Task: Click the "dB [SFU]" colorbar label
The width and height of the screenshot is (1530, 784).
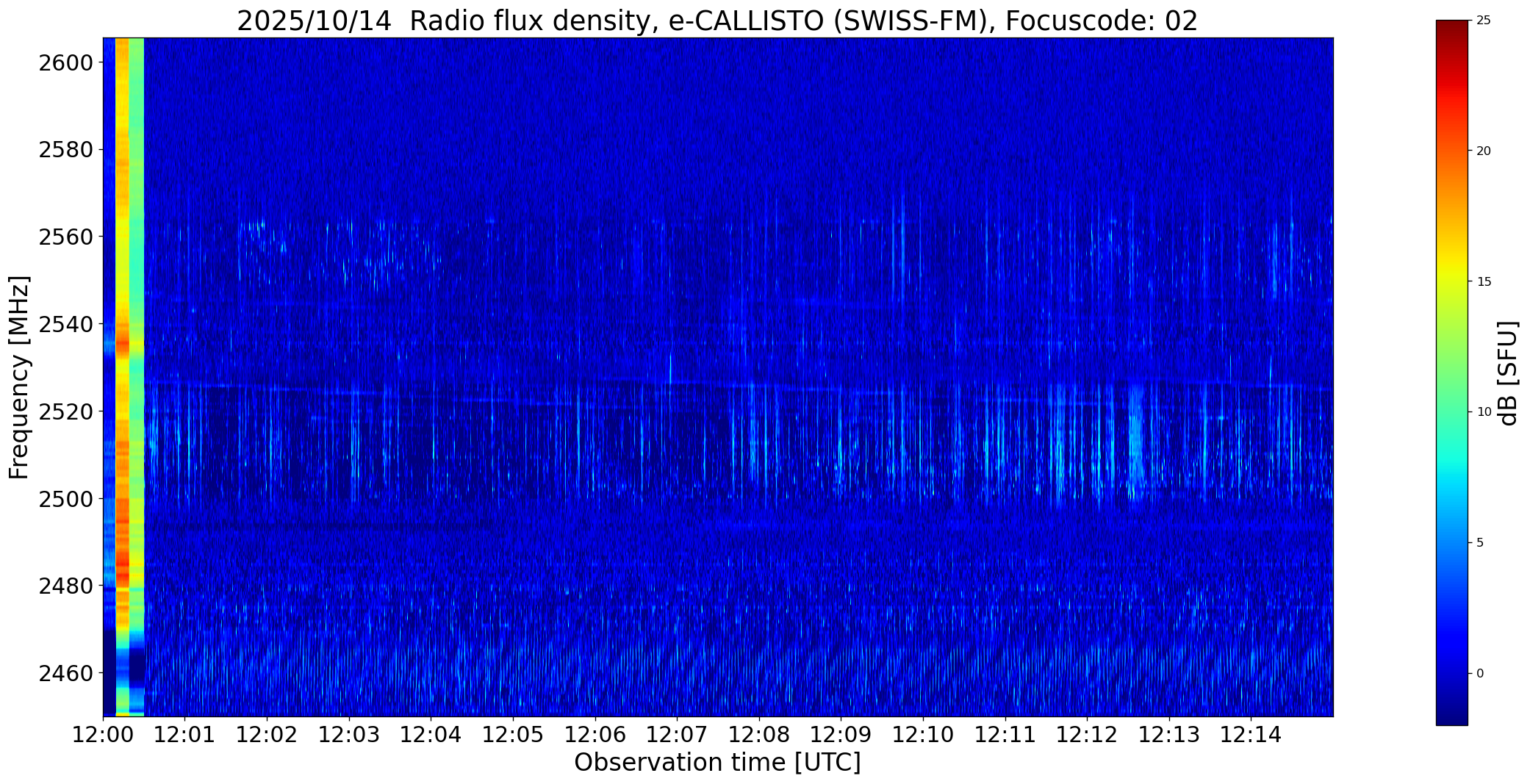Action: (1508, 373)
